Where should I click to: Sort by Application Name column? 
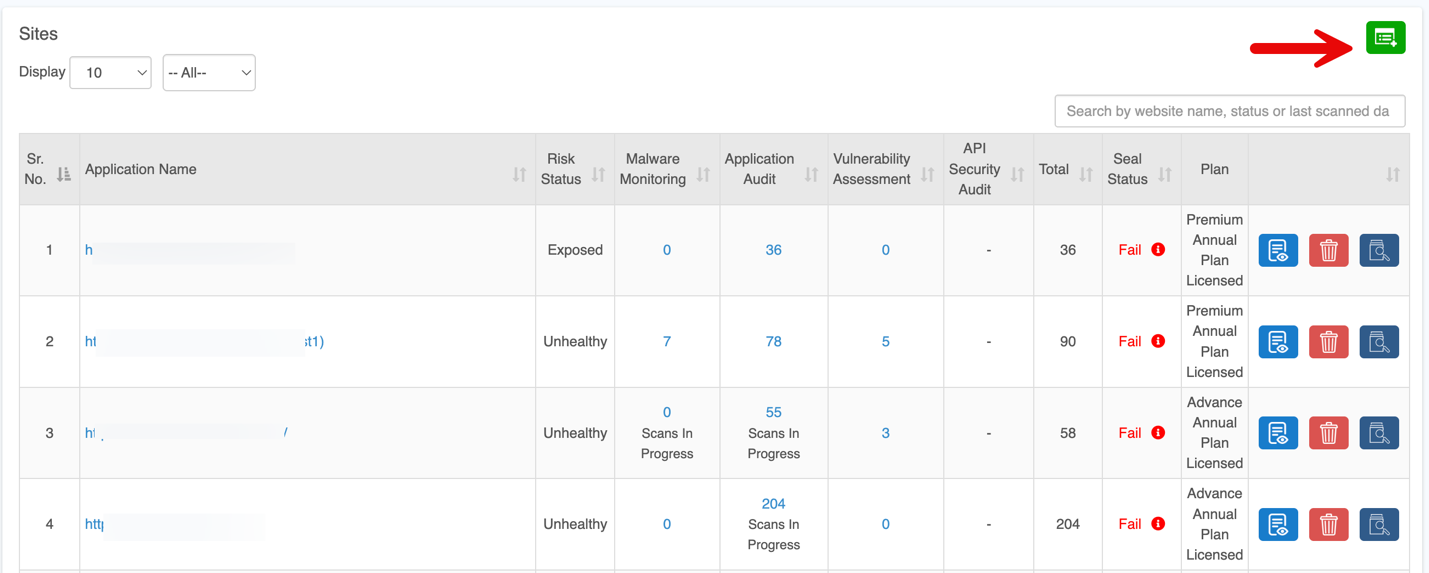coord(519,175)
